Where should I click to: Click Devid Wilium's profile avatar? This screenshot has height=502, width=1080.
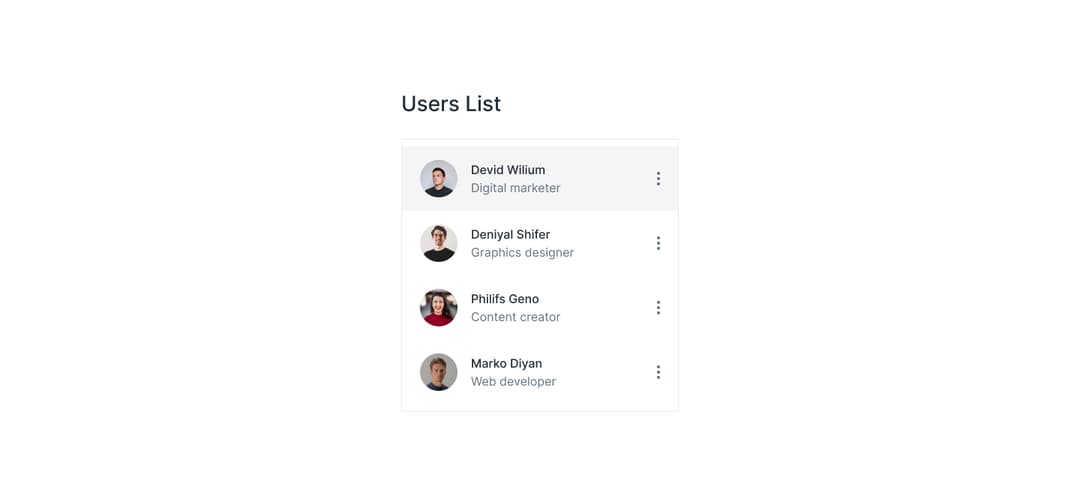(439, 179)
